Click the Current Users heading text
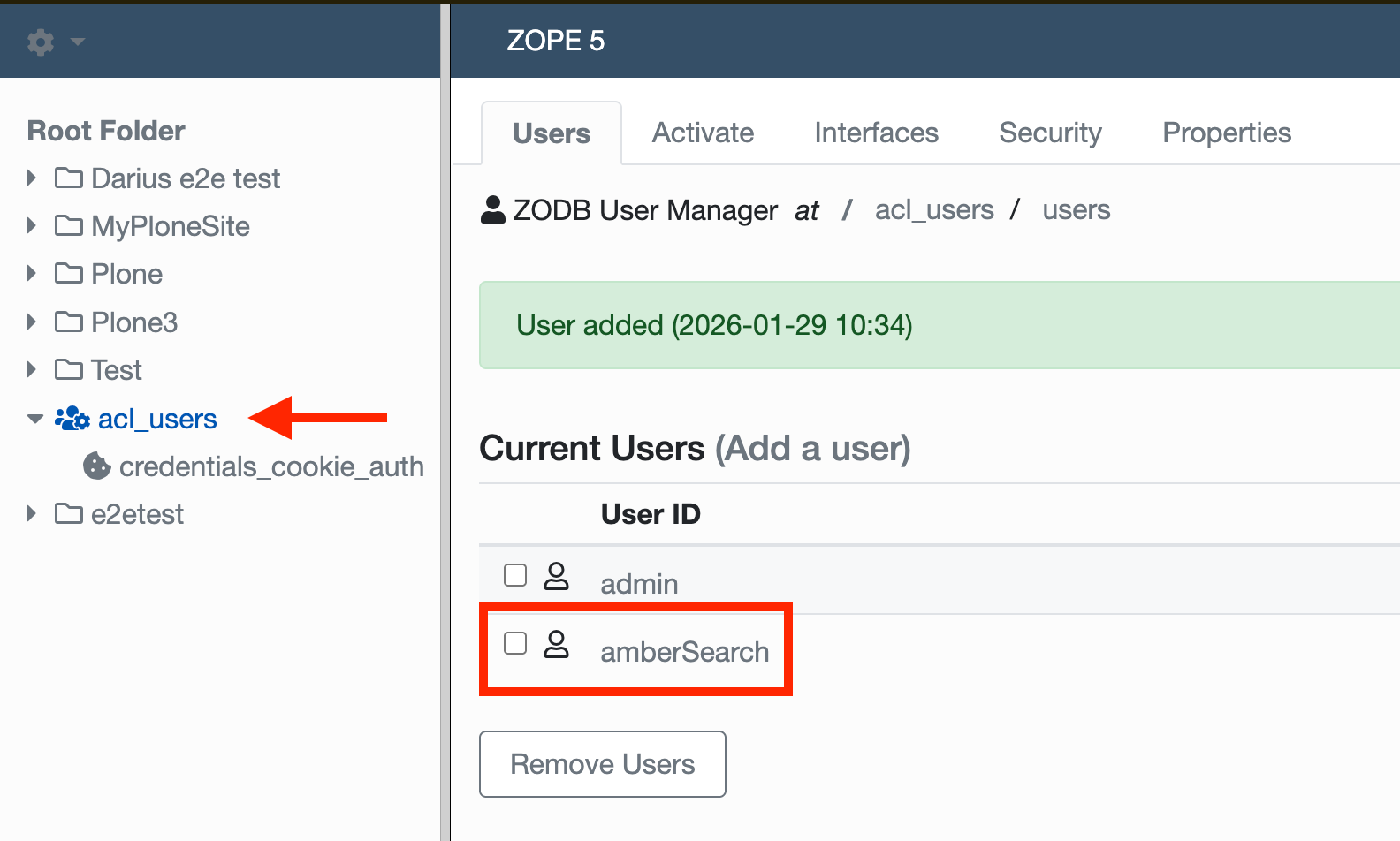The width and height of the screenshot is (1400, 841). [592, 449]
